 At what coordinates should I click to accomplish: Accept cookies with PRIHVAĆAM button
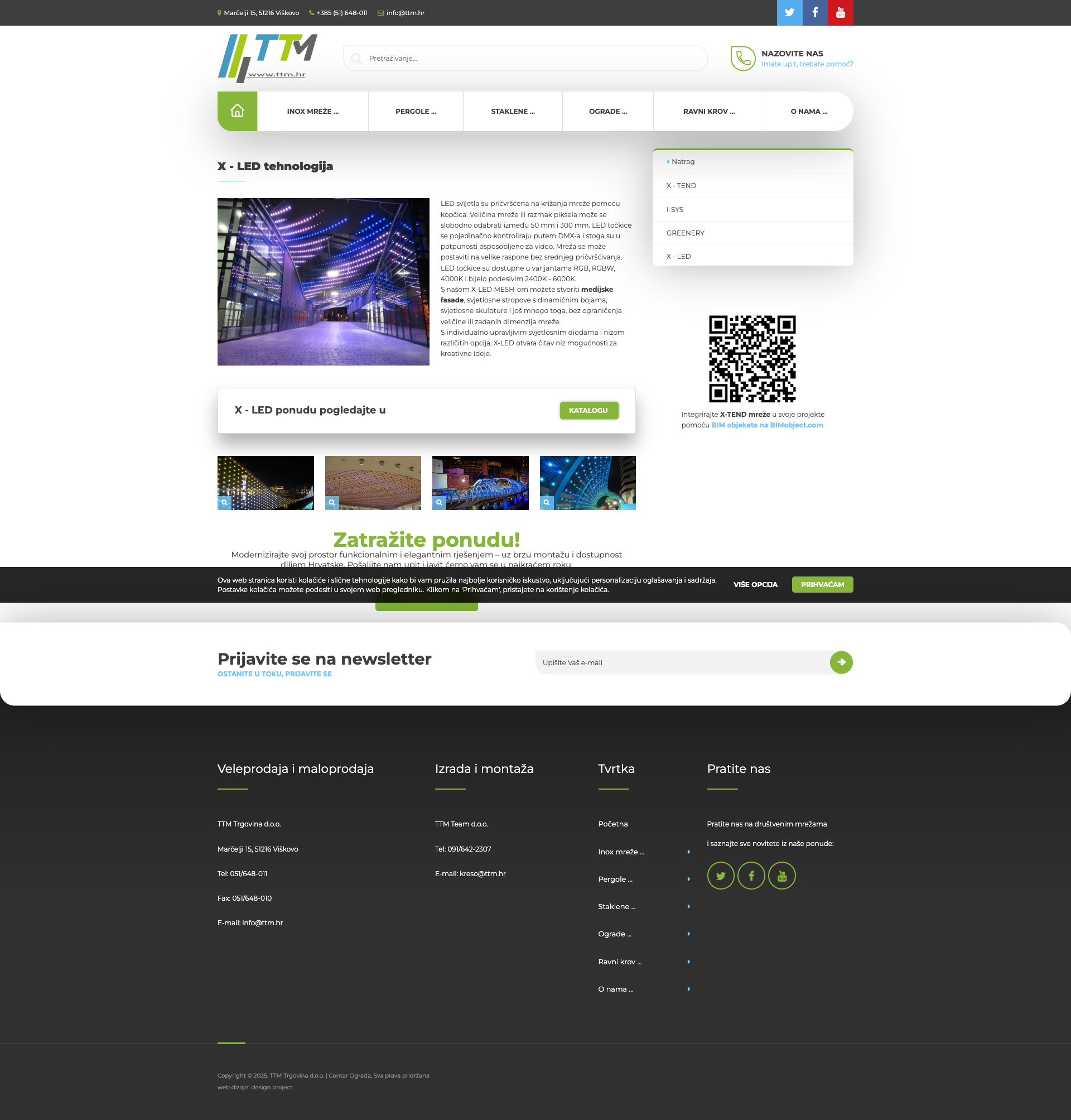tap(822, 584)
